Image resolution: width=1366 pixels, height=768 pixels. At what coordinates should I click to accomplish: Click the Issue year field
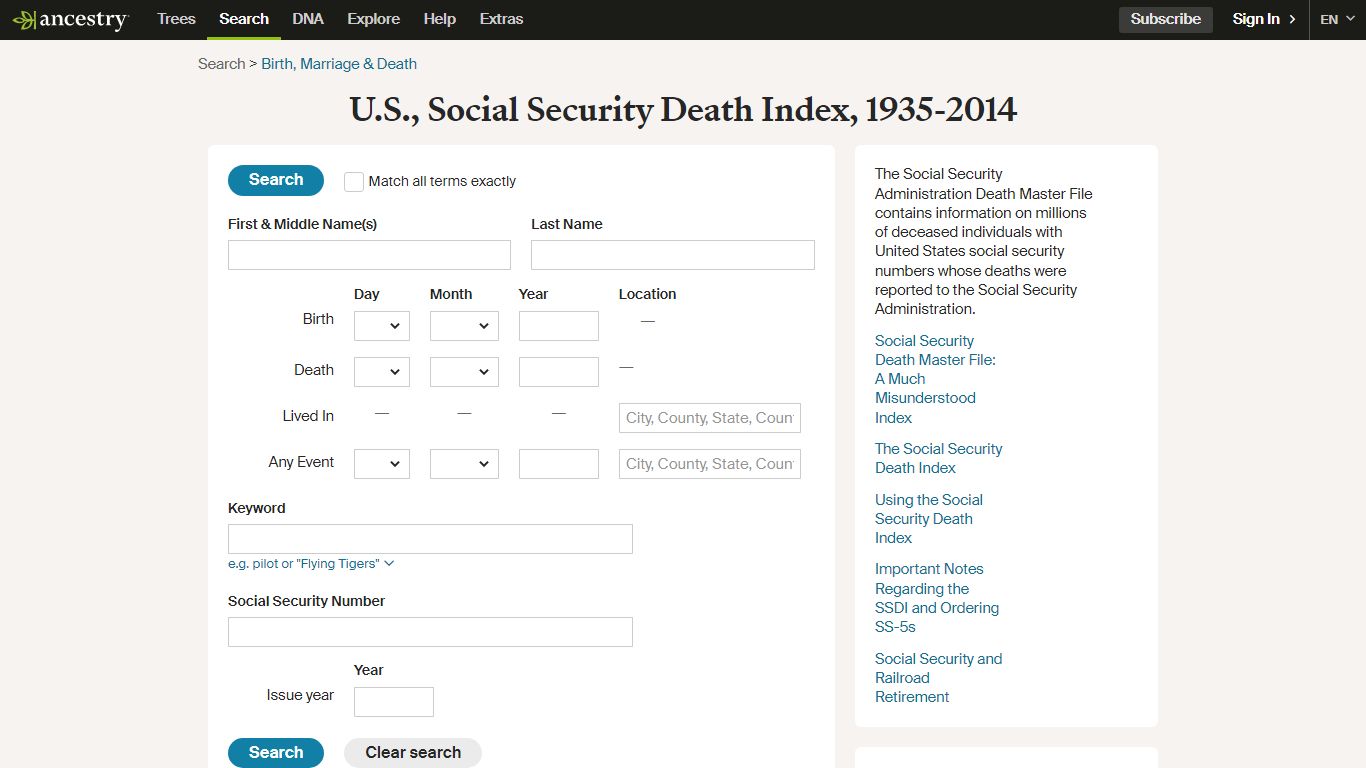click(394, 702)
